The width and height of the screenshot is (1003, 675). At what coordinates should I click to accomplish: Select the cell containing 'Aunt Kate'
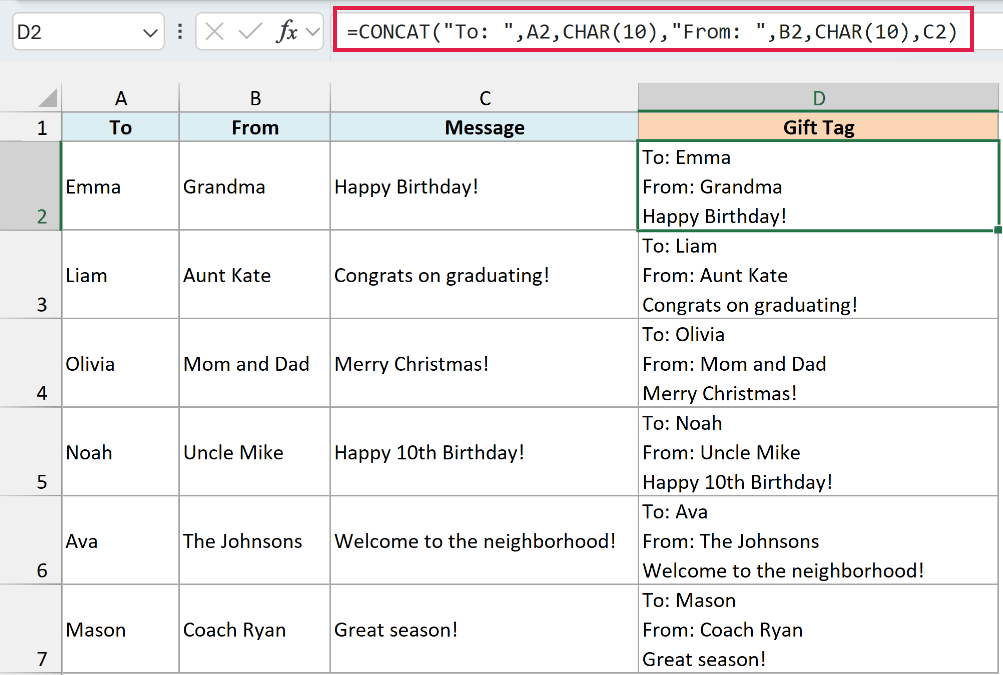[x=255, y=274]
